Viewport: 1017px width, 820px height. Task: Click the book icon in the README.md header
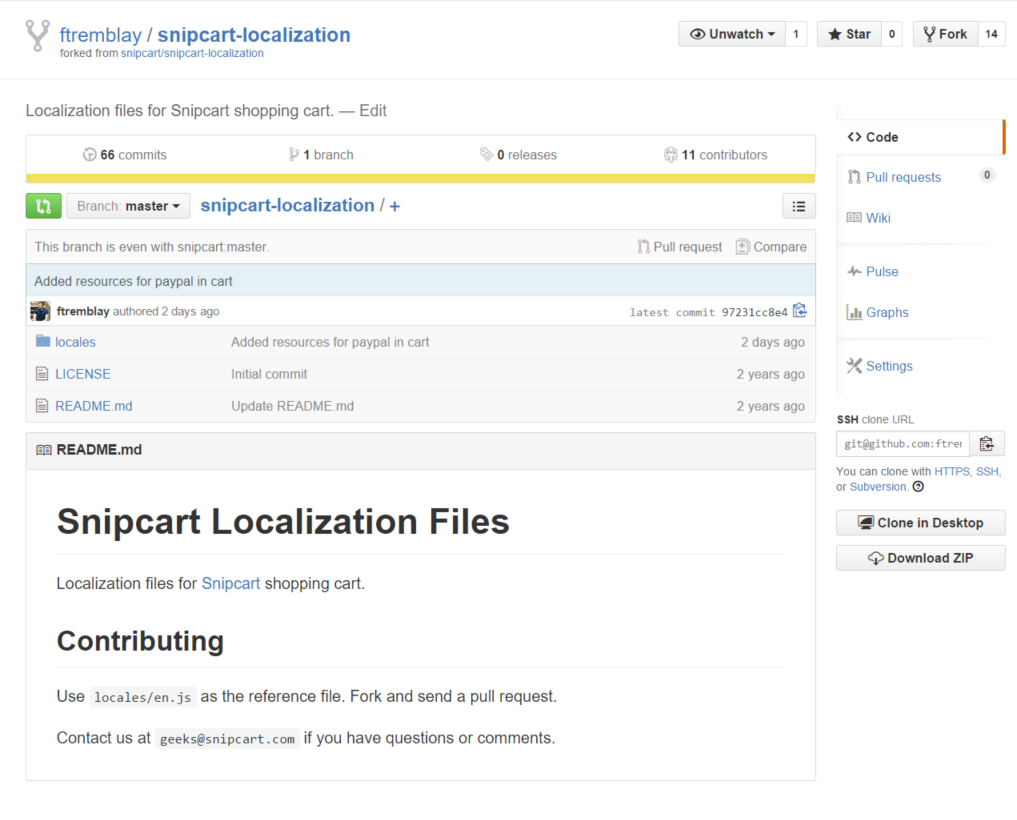point(43,450)
